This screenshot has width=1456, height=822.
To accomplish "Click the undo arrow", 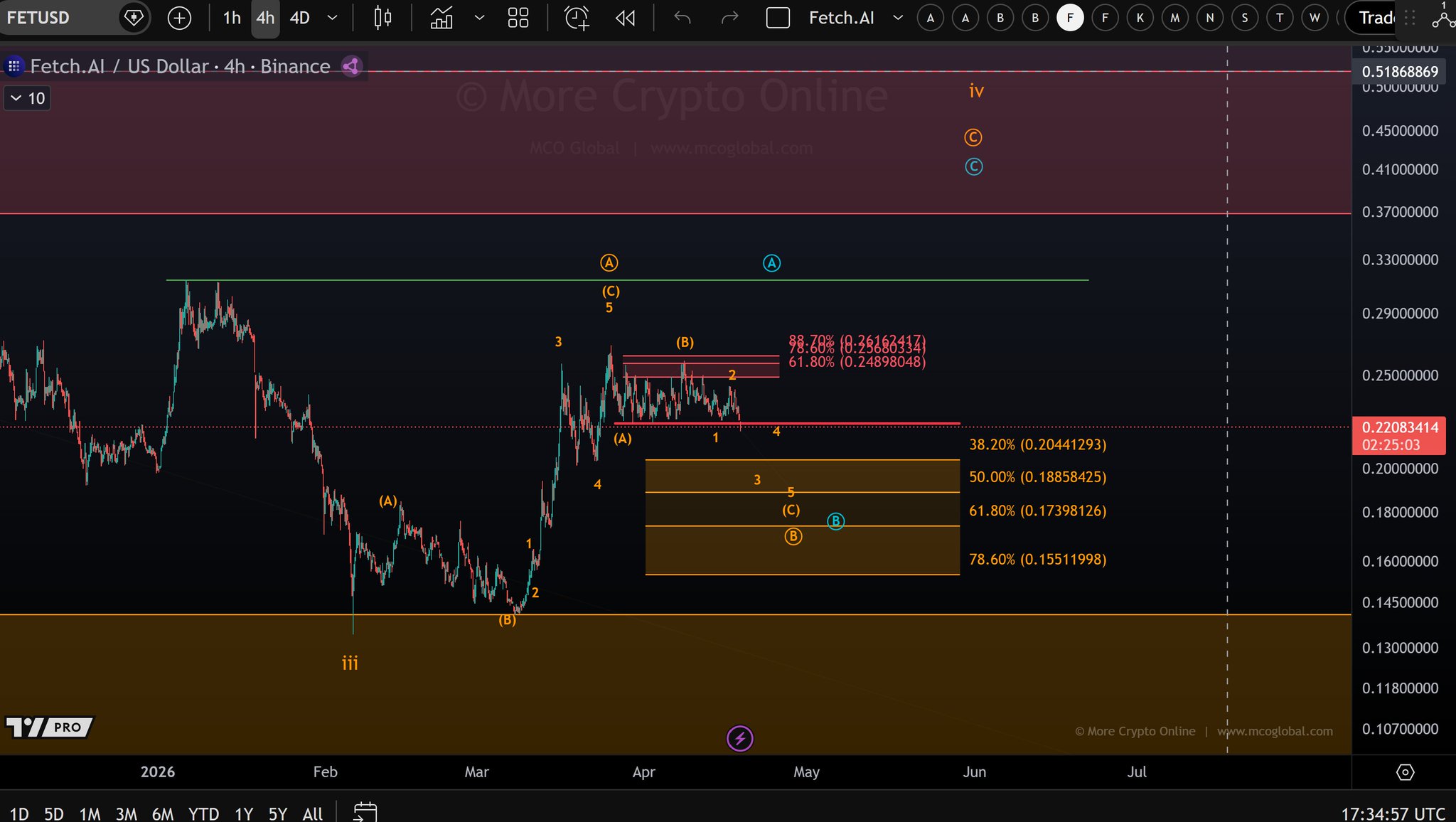I will tap(682, 18).
